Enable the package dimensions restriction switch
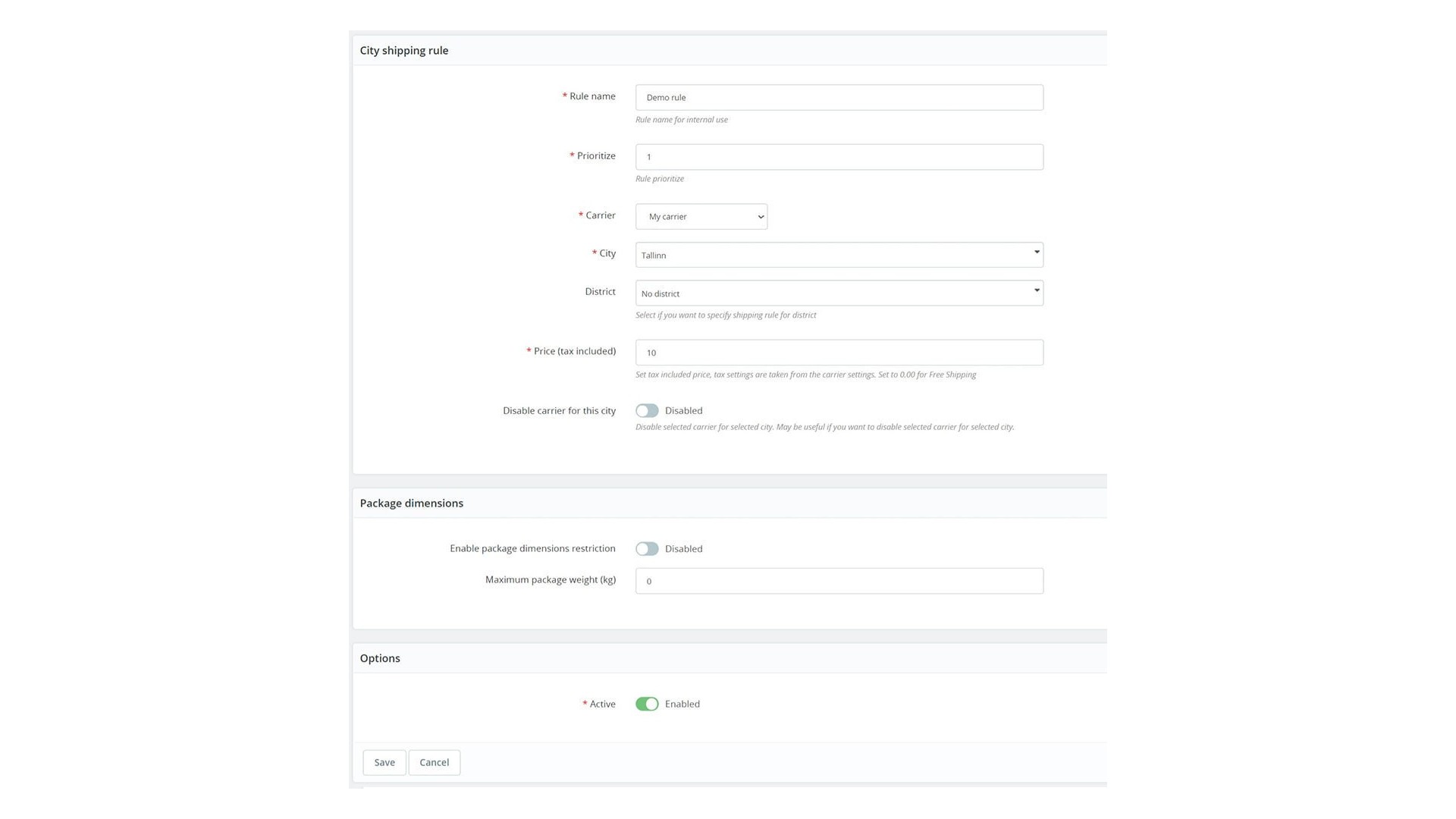The height and width of the screenshot is (819, 1456). 647,549
